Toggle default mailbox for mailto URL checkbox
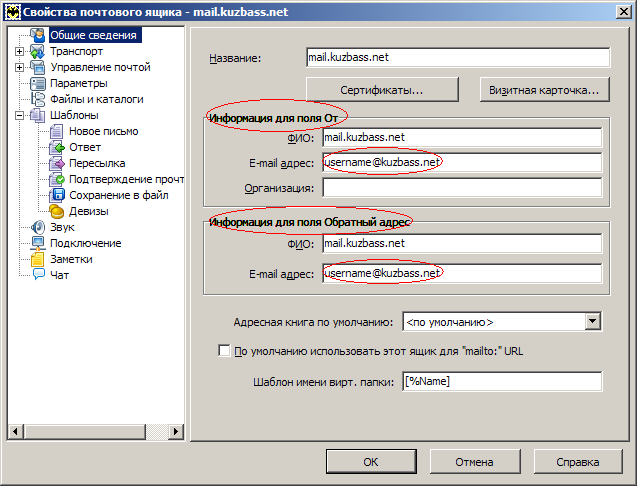Viewport: 637px width, 486px height. click(x=224, y=350)
